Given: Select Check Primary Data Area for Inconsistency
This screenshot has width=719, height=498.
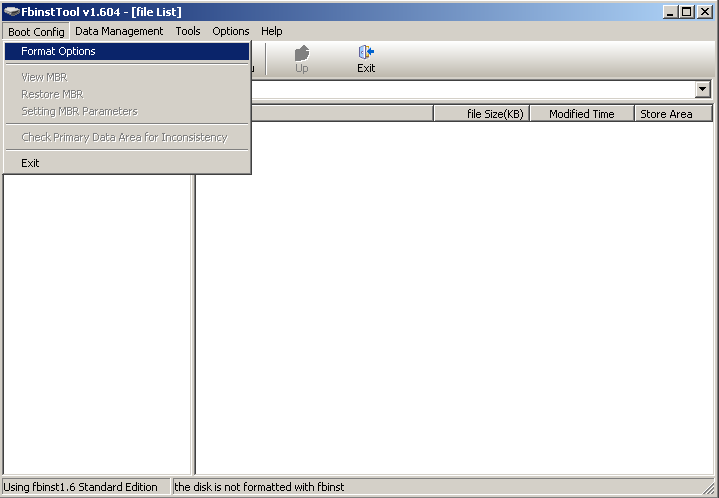Looking at the screenshot, I should coord(127,137).
